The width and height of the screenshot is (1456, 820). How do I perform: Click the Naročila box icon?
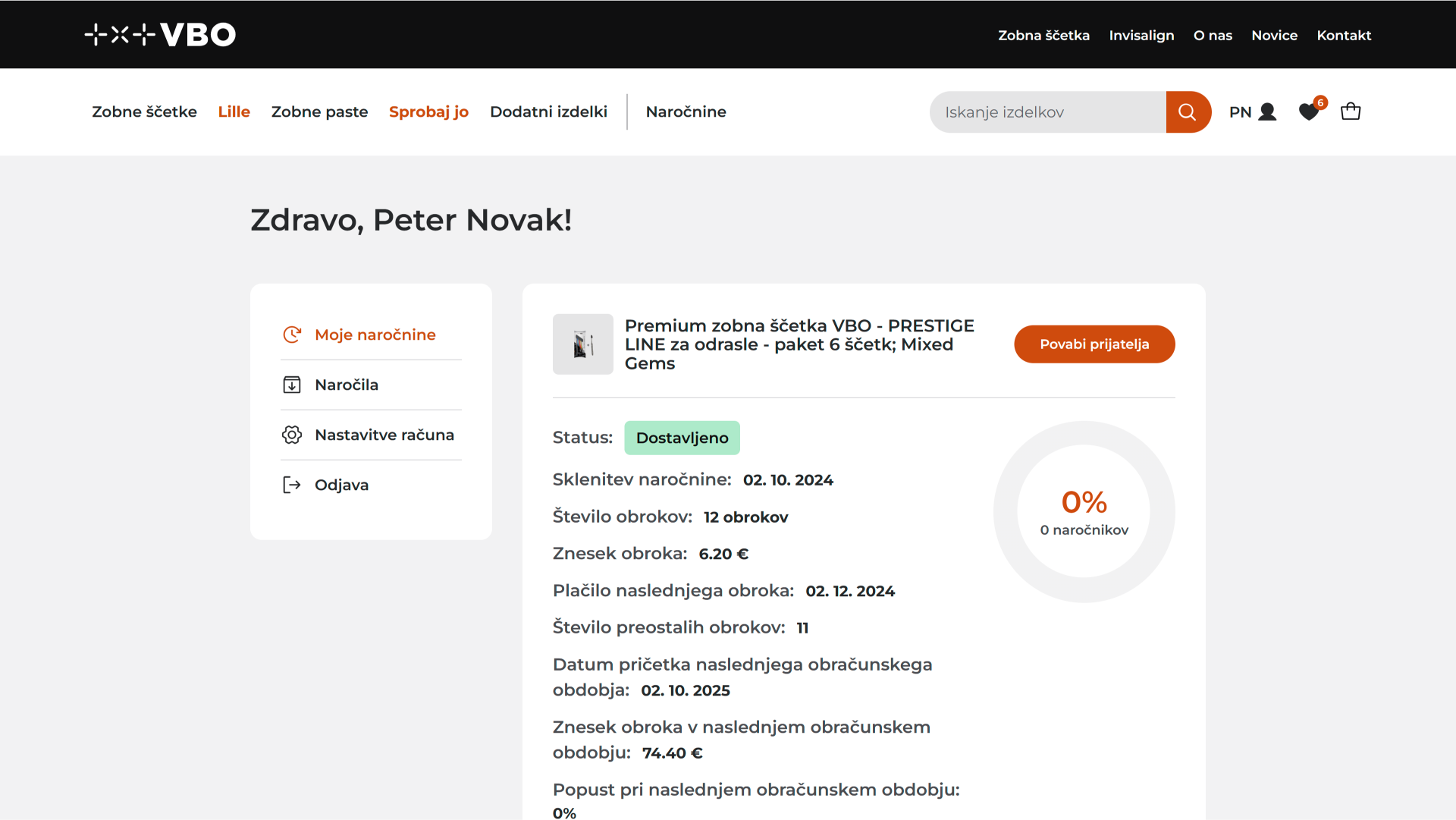tap(292, 385)
